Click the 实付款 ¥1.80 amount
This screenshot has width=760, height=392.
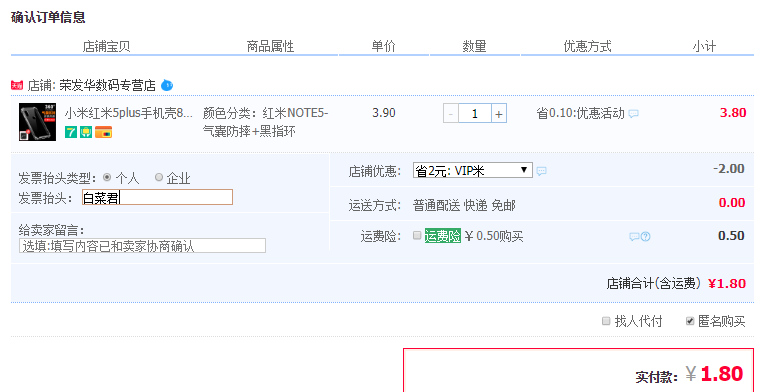click(714, 374)
